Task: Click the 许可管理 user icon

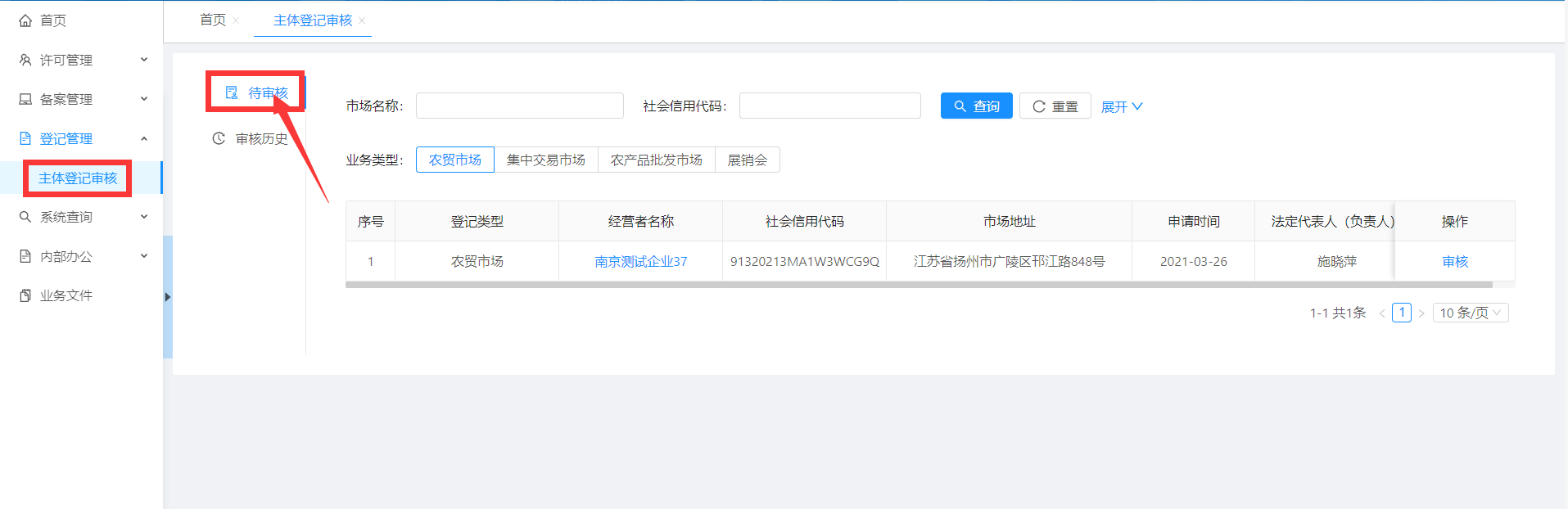Action: [25, 60]
